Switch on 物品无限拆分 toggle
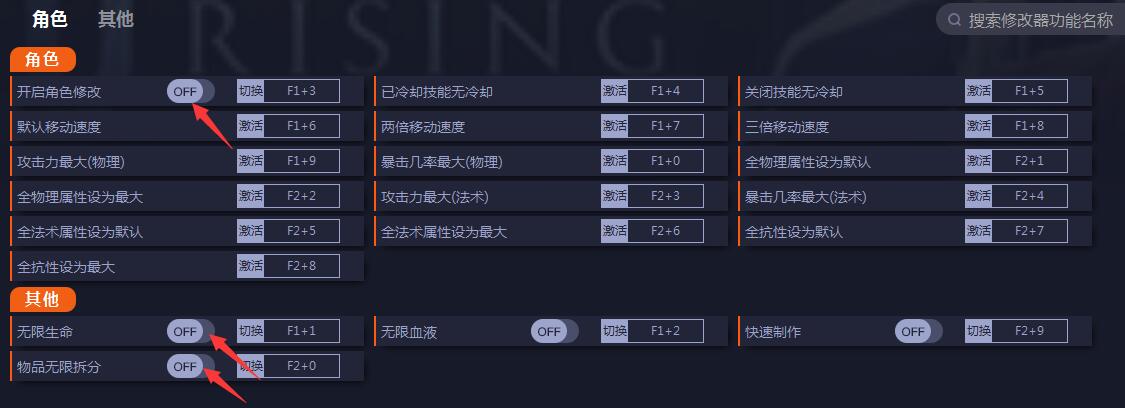Screen dimensions: 1125x408 pos(190,367)
